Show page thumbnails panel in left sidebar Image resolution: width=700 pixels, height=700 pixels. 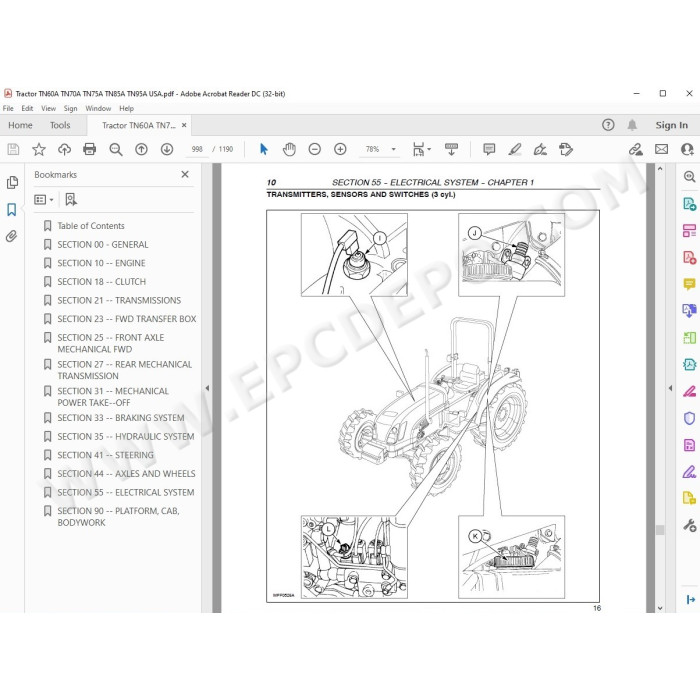[12, 183]
